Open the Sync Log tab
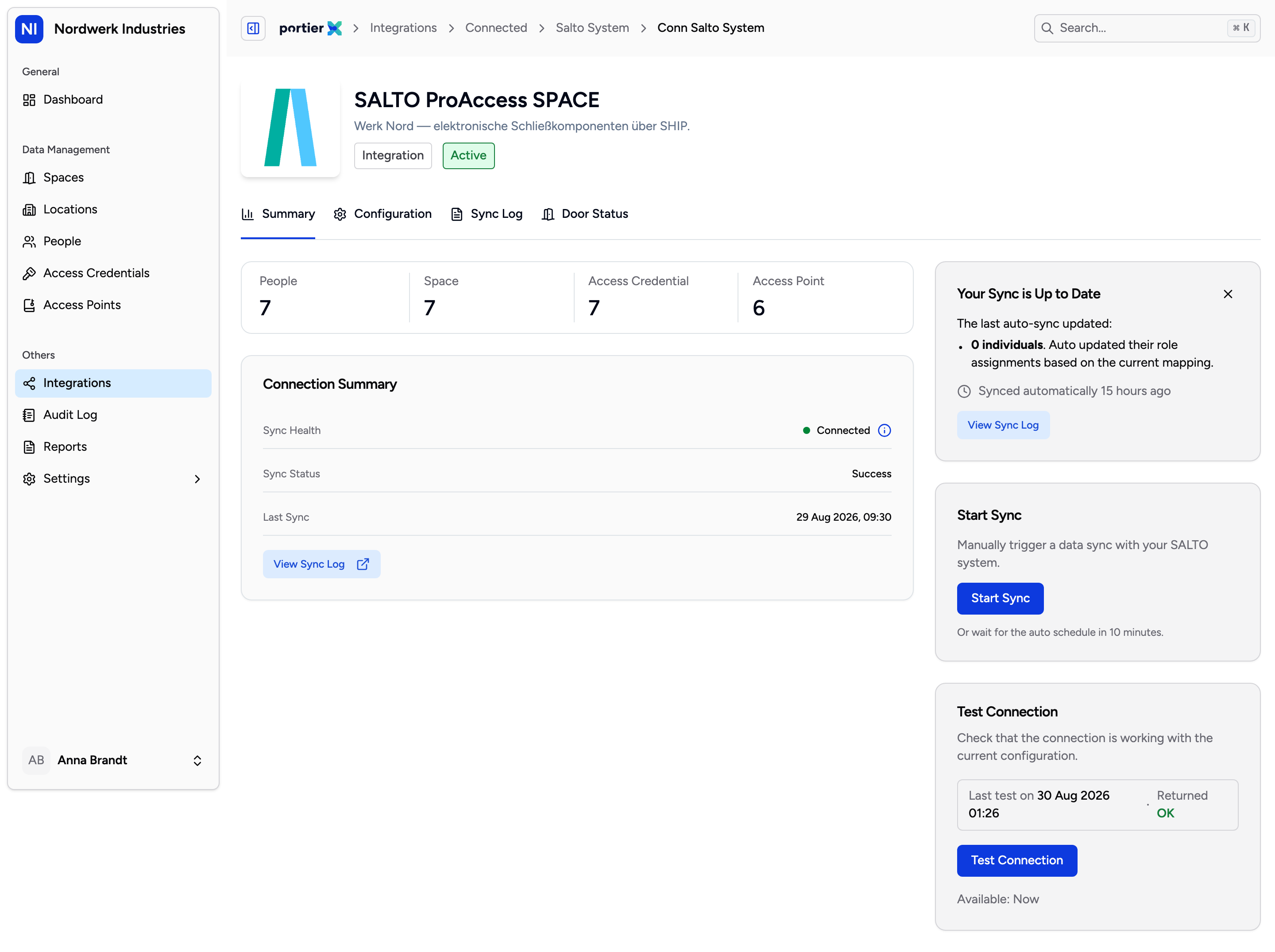1275x952 pixels. [486, 214]
